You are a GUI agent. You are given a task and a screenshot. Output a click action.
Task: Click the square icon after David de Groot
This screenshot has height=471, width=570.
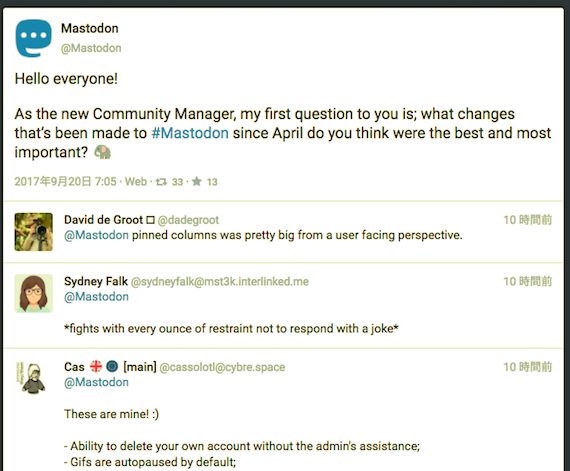(150, 220)
